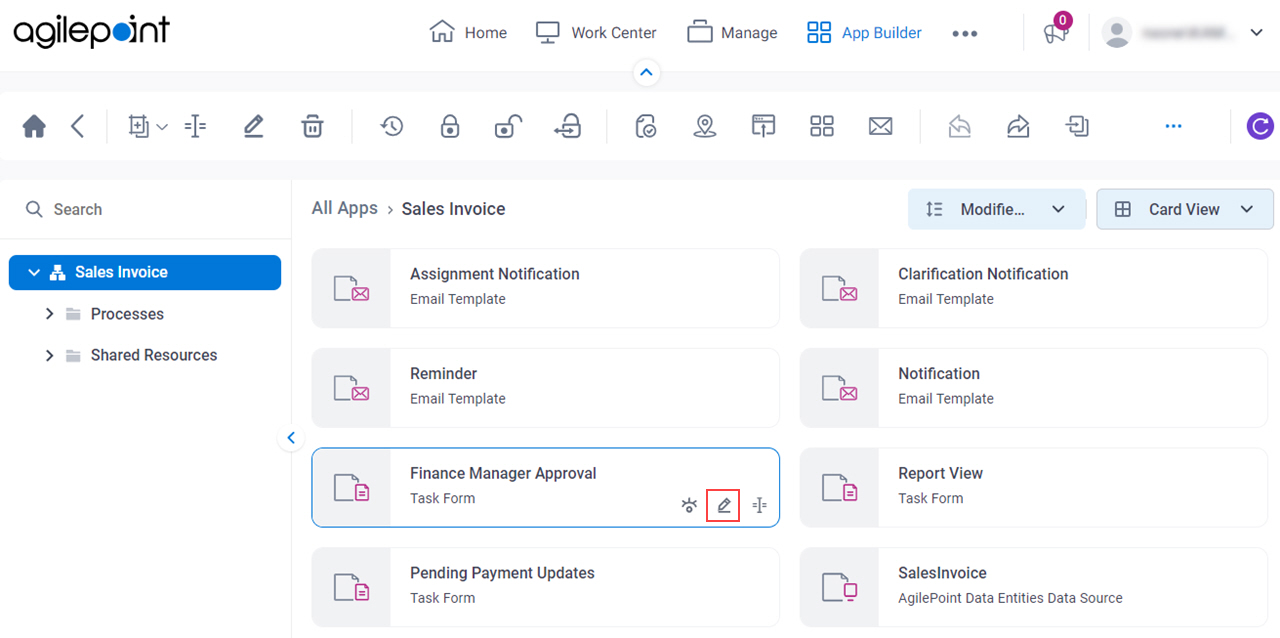Image resolution: width=1280 pixels, height=638 pixels.
Task: Click the transfer arrow box icon
Action: (x=567, y=126)
